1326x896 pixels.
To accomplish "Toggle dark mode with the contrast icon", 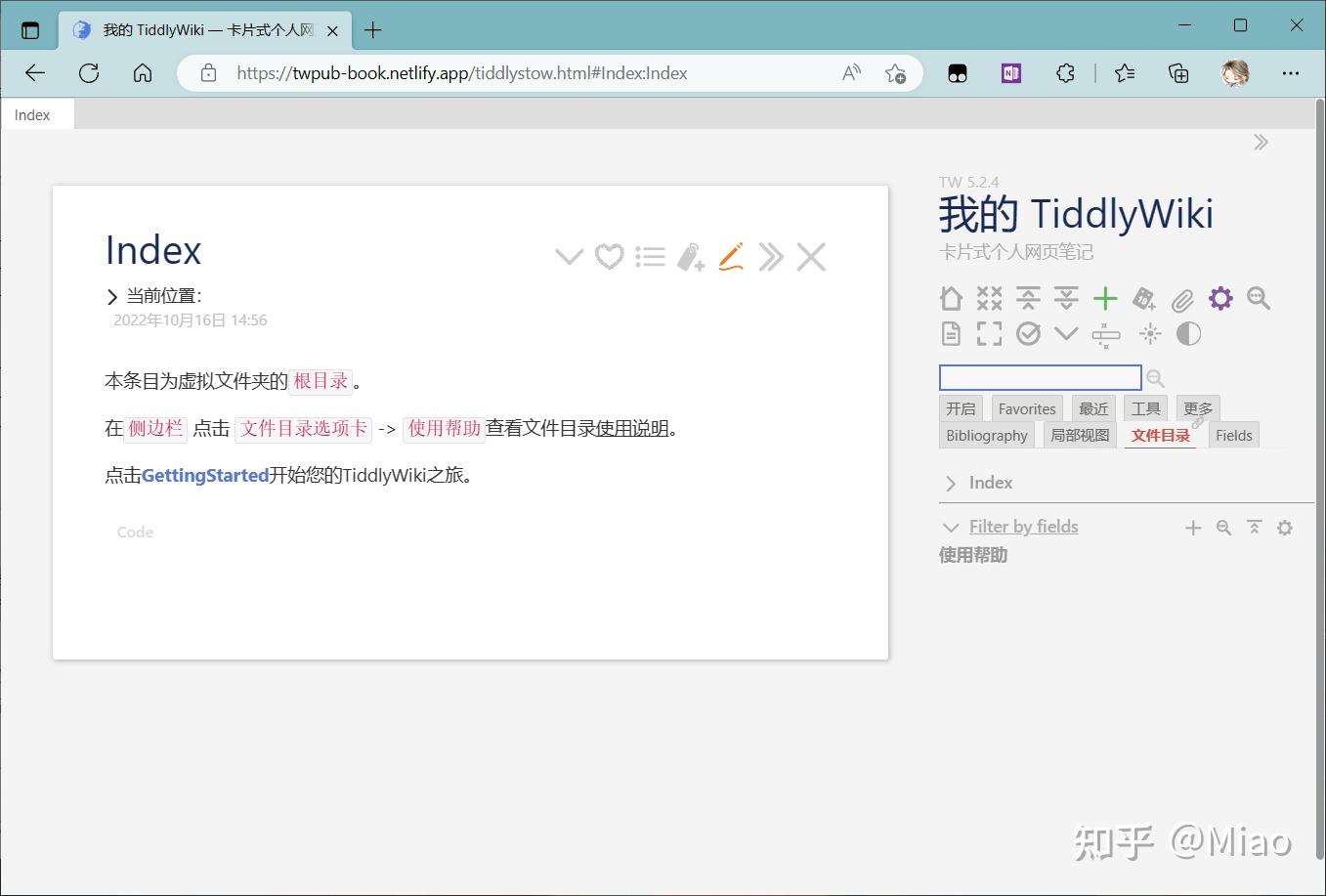I will 1187,333.
